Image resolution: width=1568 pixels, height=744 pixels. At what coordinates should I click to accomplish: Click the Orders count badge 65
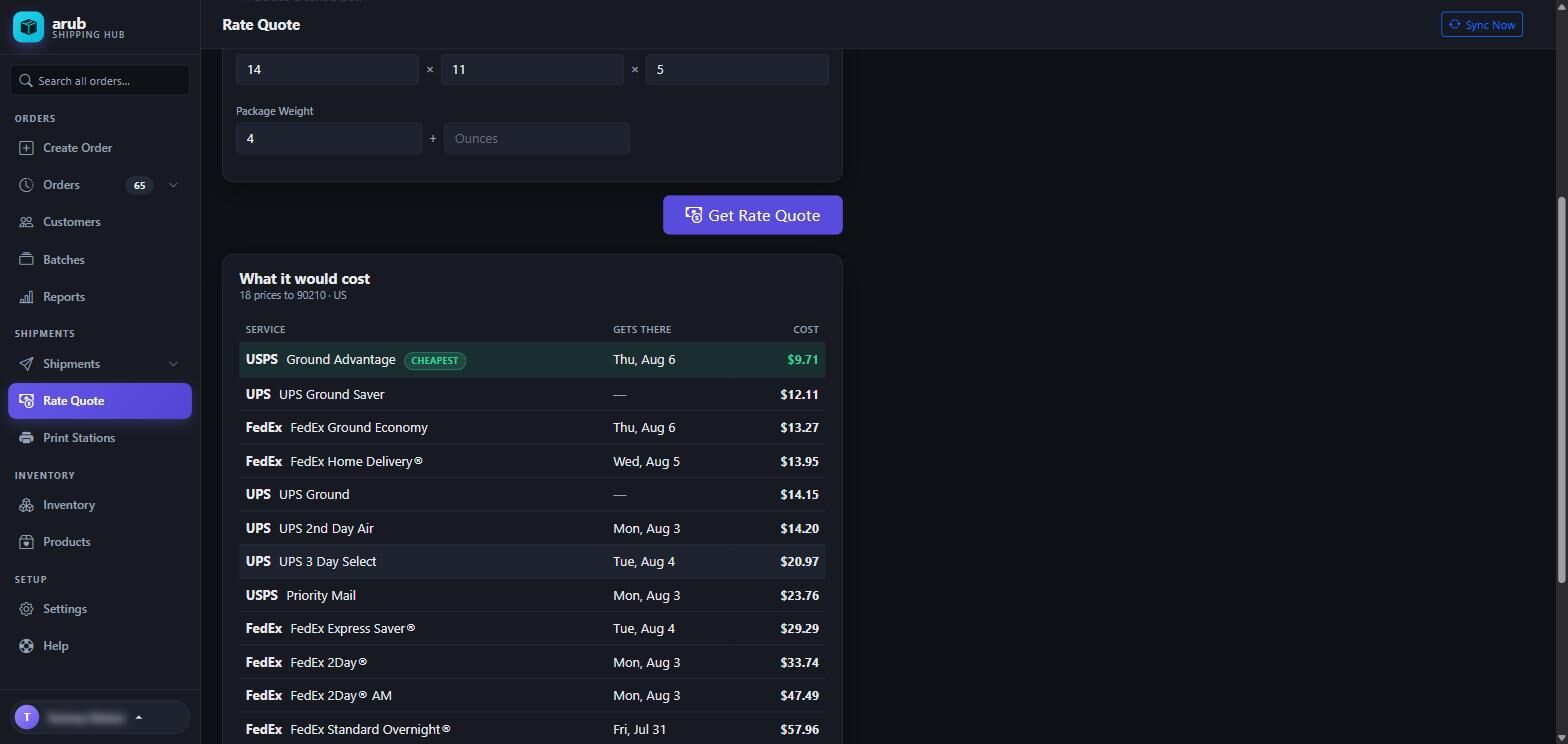[139, 185]
